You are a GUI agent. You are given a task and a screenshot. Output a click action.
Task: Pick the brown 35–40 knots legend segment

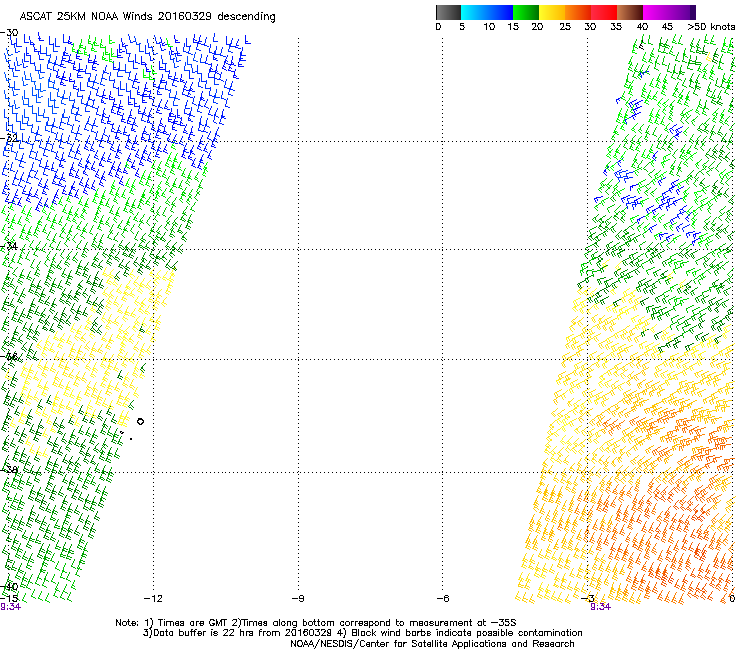[x=630, y=12]
